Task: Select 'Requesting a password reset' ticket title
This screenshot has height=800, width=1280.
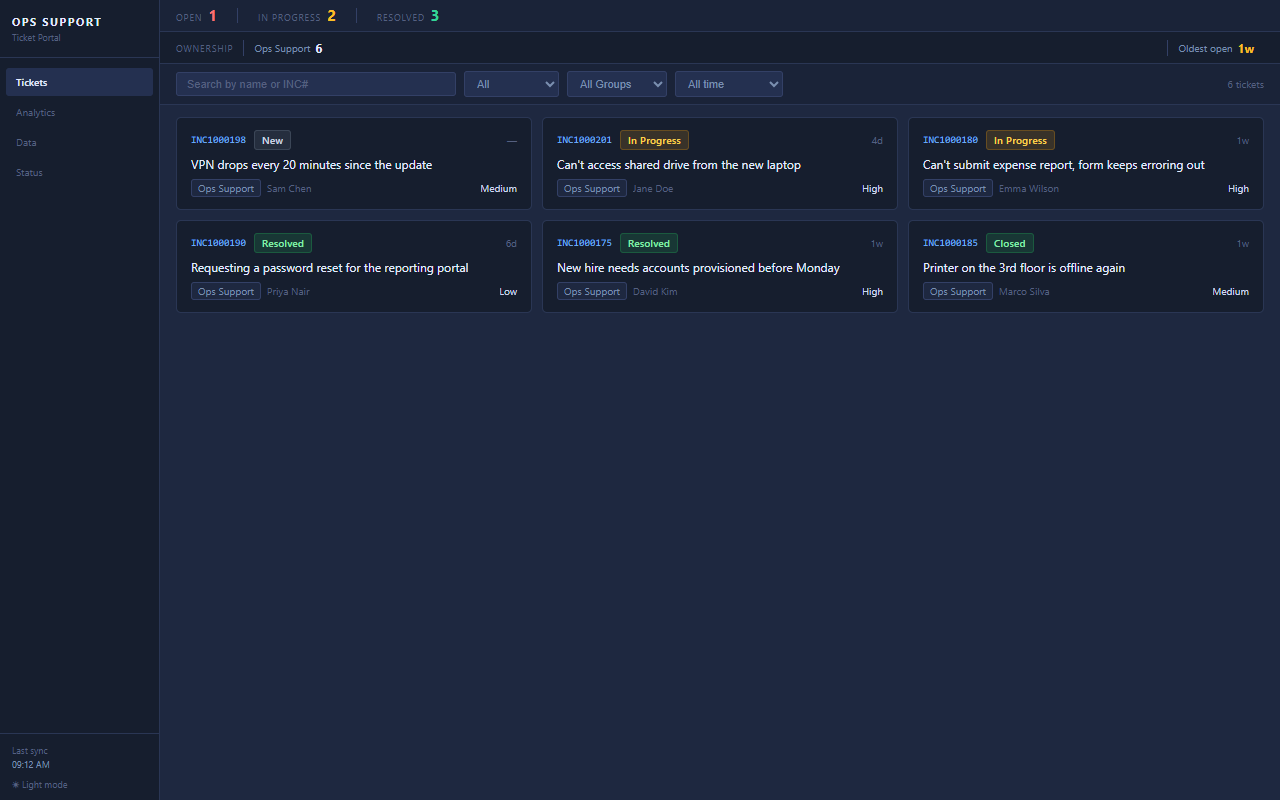Action: [330, 268]
